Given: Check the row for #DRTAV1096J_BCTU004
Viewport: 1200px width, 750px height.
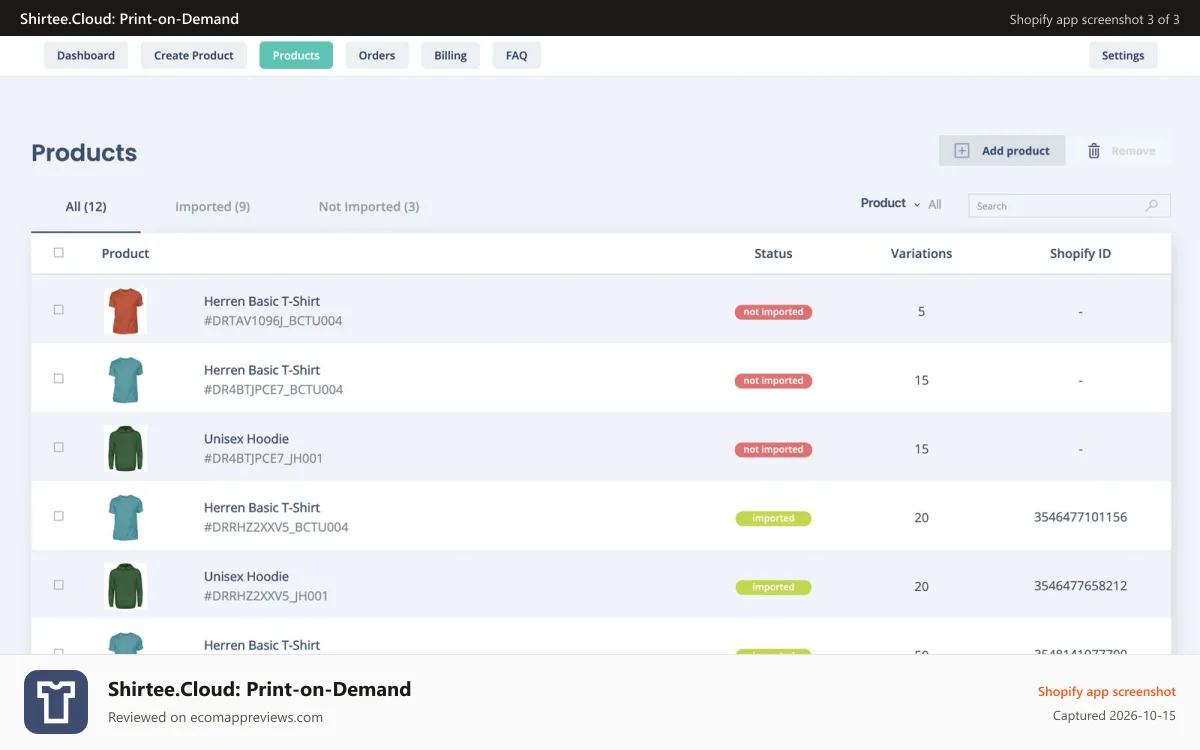Looking at the screenshot, I should pos(58,310).
